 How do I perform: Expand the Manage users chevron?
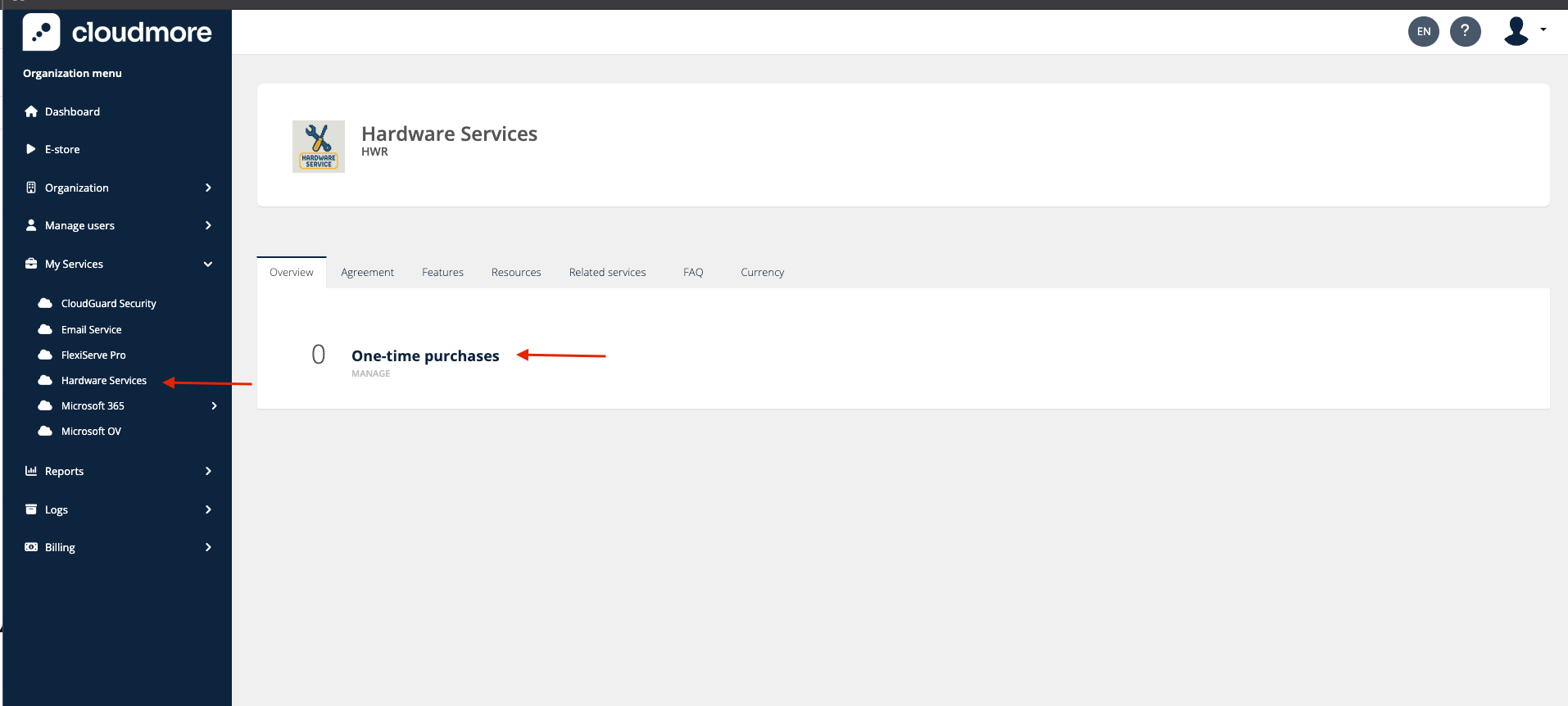pos(208,225)
